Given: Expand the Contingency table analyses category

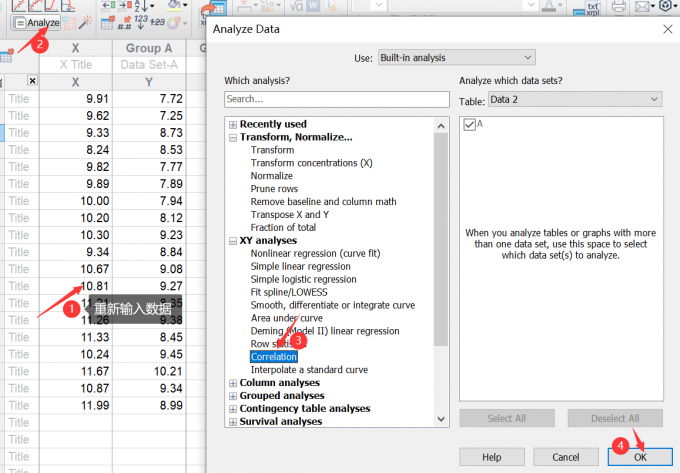Looking at the screenshot, I should pos(233,409).
